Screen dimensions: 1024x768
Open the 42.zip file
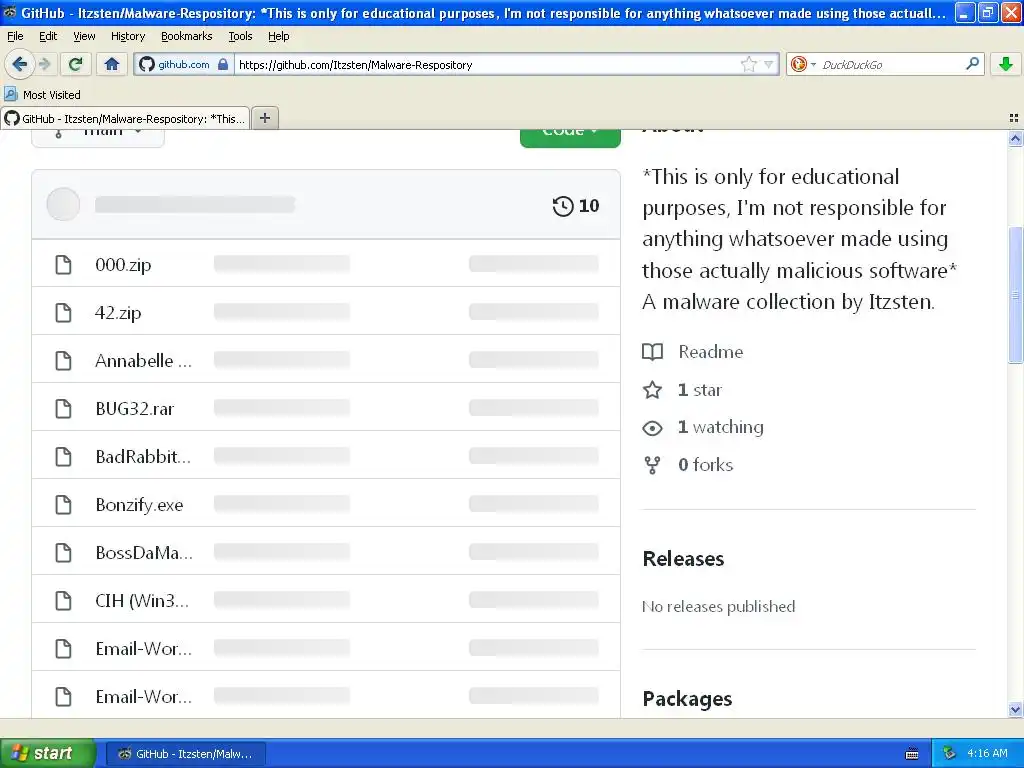118,313
